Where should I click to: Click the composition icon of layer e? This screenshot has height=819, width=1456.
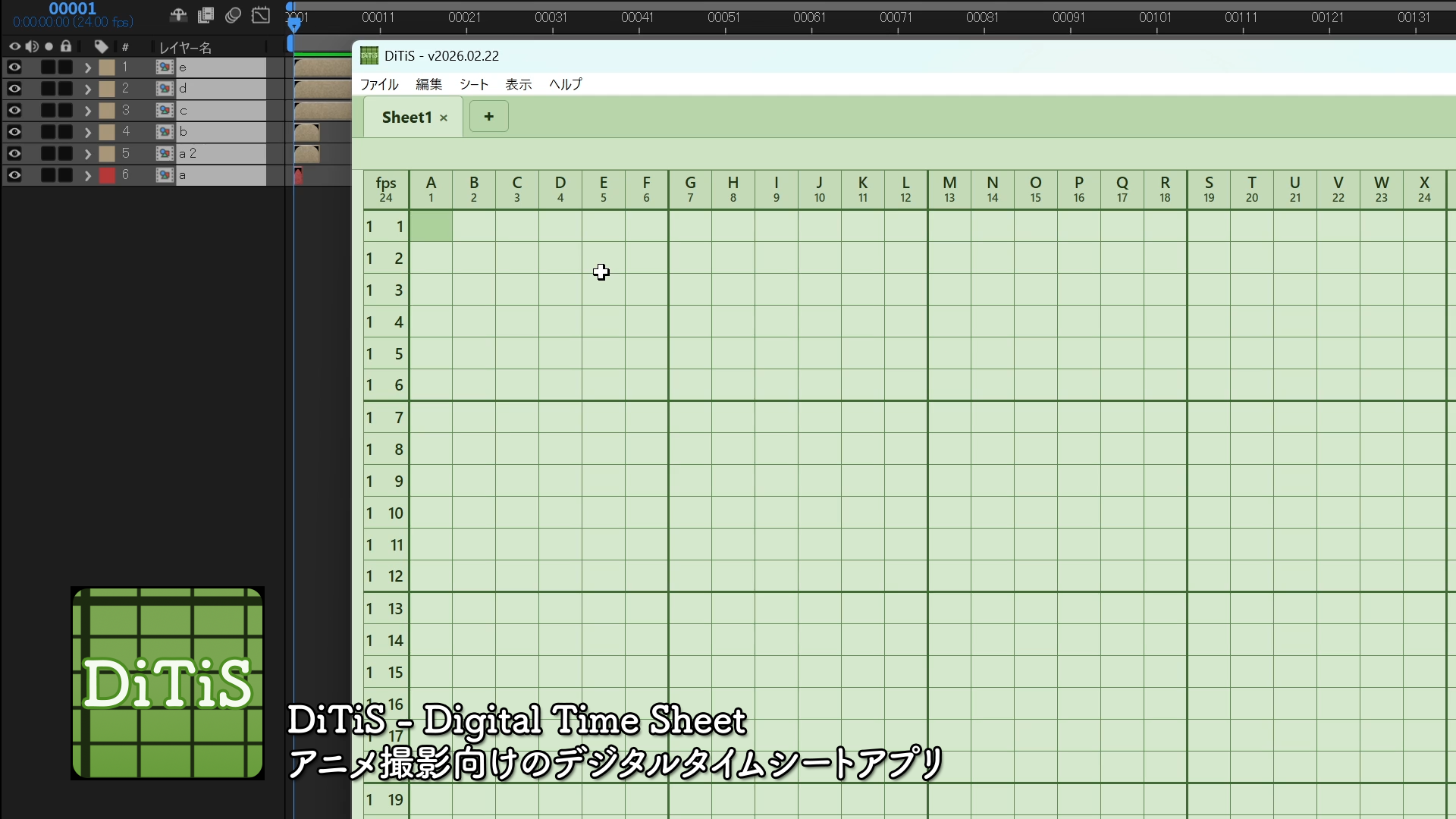[165, 67]
